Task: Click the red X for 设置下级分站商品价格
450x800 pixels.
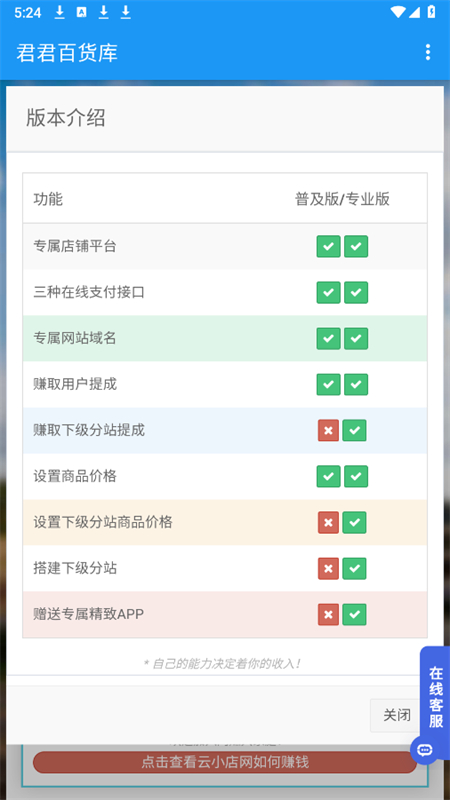Action: click(x=329, y=522)
